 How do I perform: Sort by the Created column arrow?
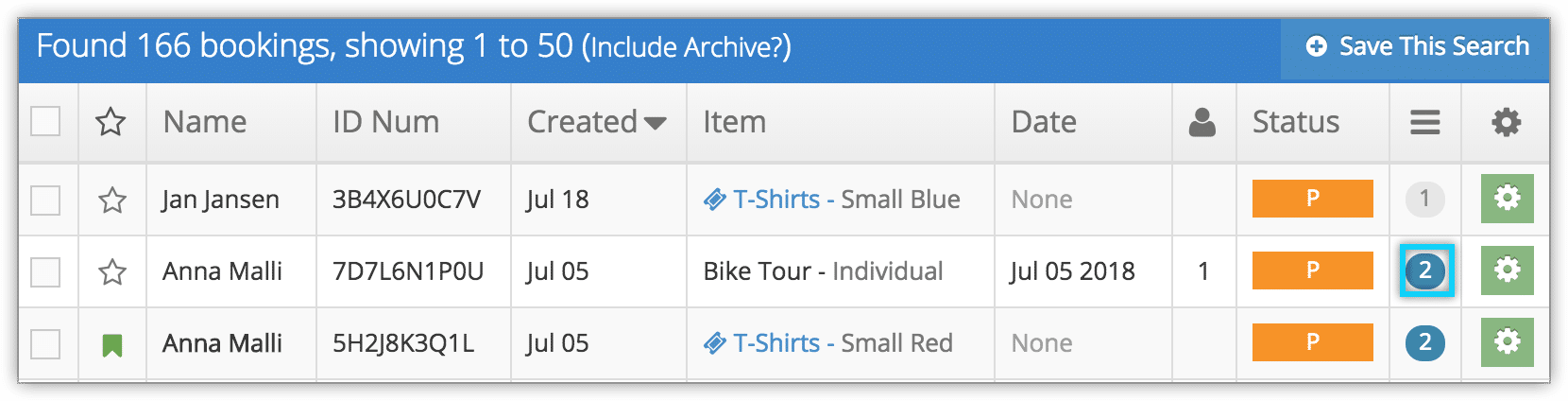coord(655,123)
